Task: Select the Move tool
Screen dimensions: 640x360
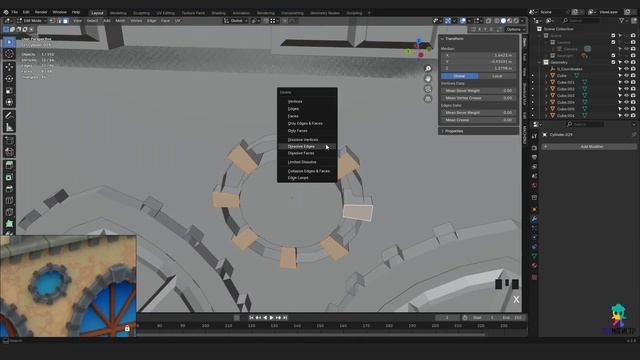Action: coord(9,67)
